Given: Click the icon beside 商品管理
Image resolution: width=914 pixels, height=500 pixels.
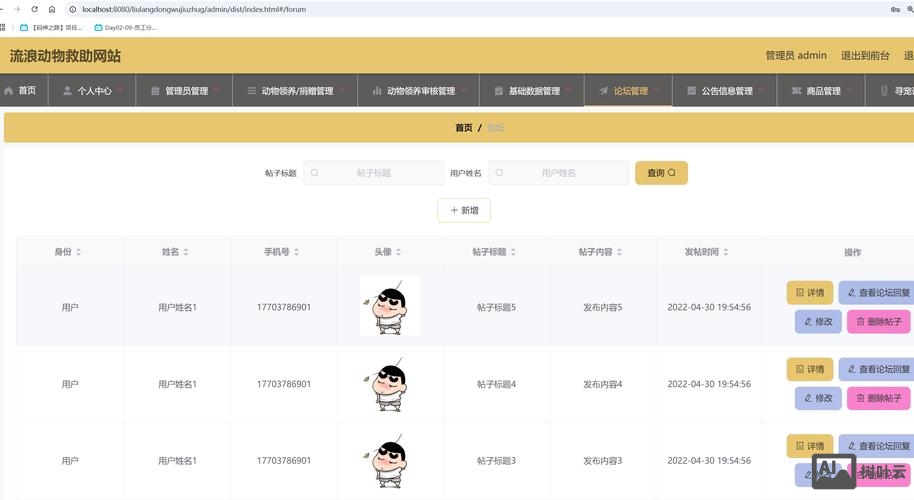Looking at the screenshot, I should (796, 90).
